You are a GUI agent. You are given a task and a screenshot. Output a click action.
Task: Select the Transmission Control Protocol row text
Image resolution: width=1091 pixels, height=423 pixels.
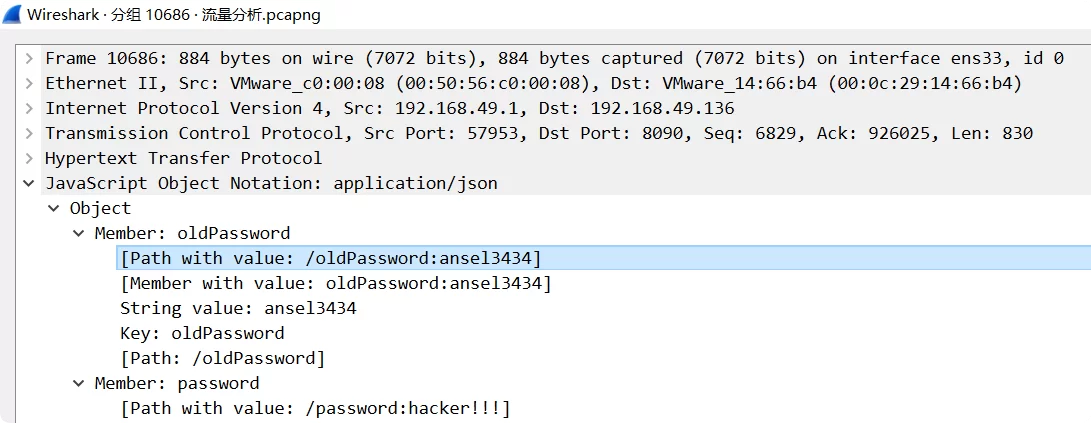click(539, 134)
